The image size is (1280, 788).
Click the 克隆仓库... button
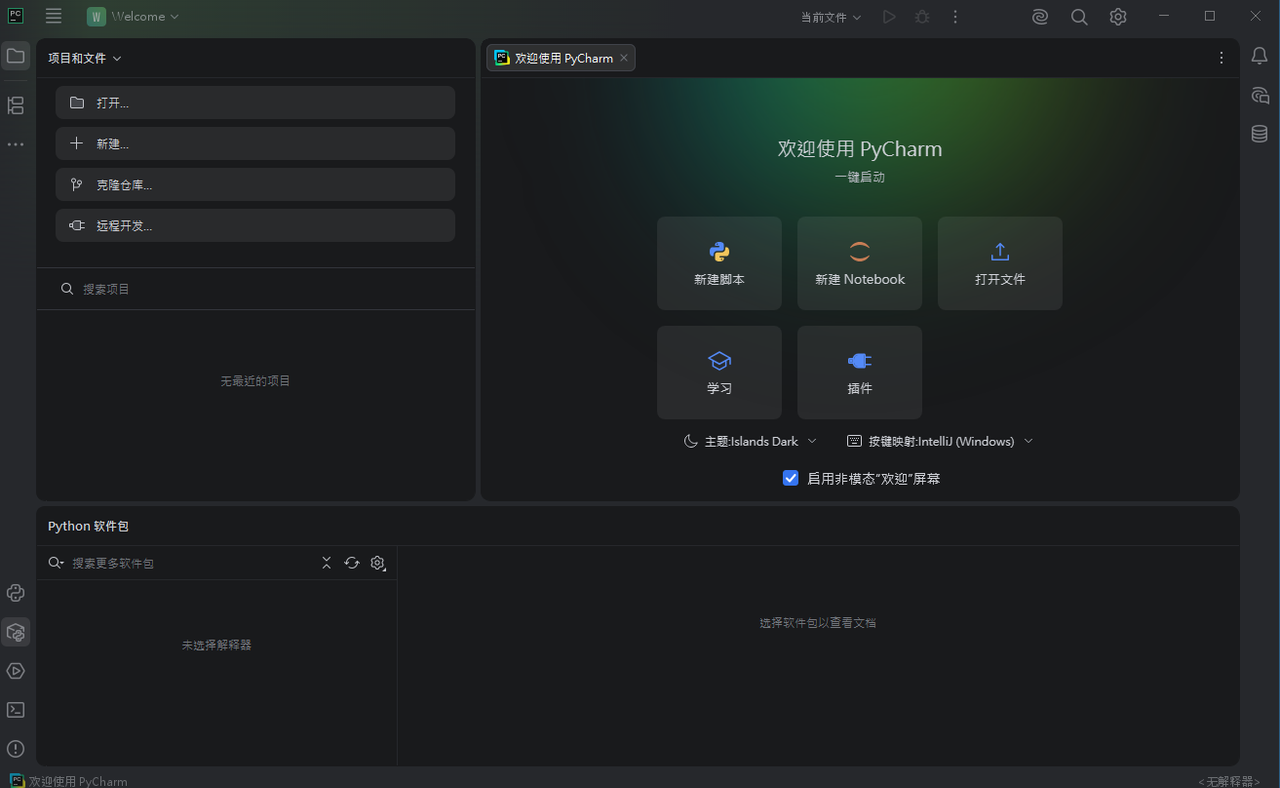click(x=255, y=185)
